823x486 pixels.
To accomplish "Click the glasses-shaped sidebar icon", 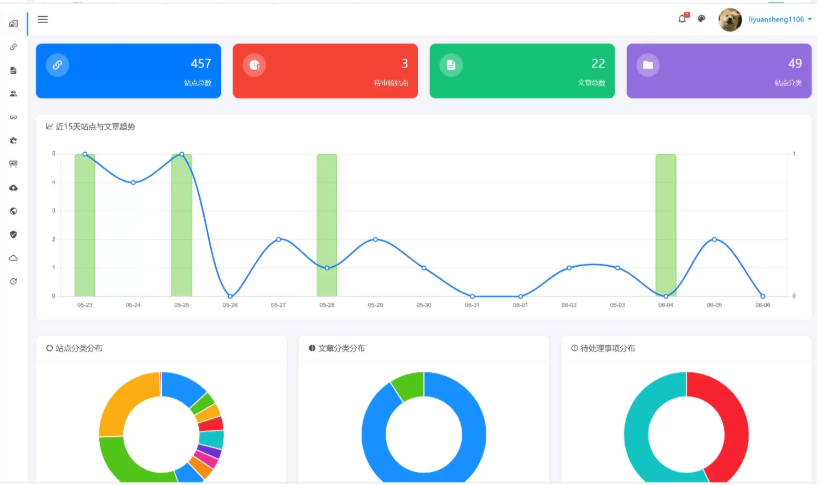I will pos(13,117).
